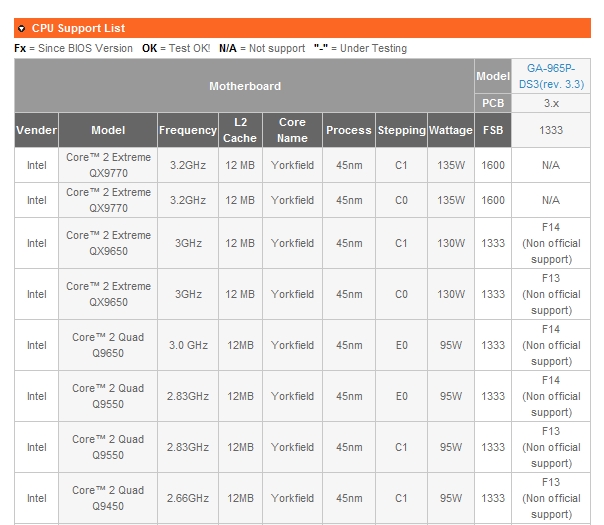The width and height of the screenshot is (604, 525).
Task: Click the Vender column header
Action: tap(37, 130)
